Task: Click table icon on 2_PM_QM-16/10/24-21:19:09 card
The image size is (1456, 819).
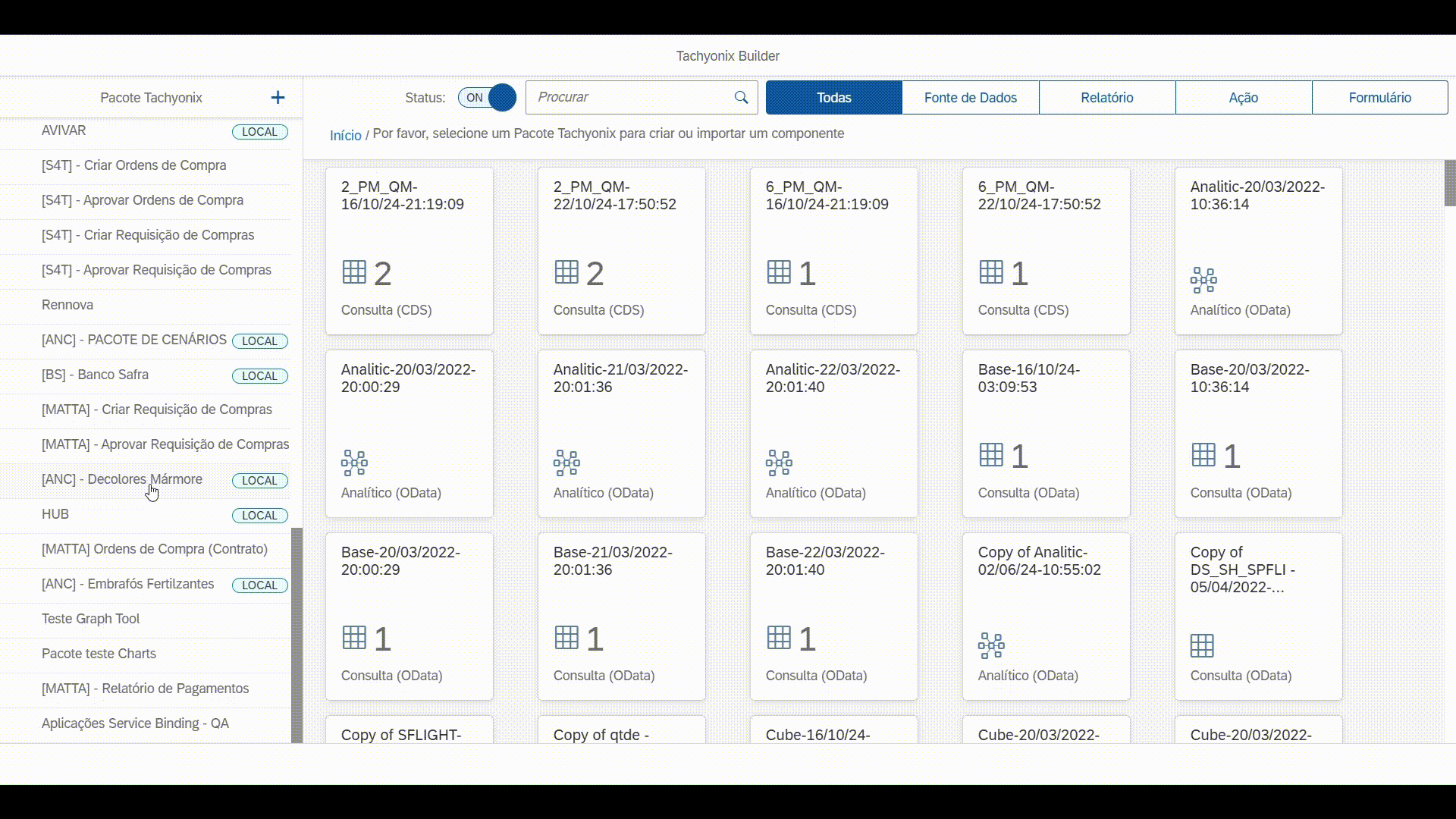Action: point(354,272)
